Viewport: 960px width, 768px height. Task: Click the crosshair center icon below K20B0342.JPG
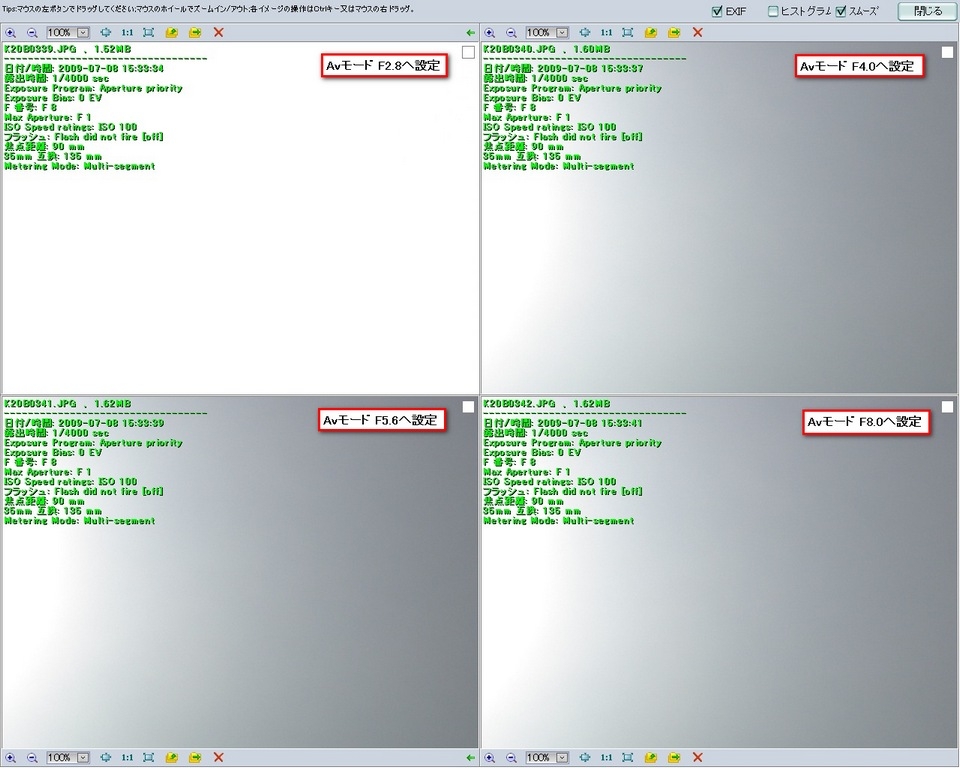[585, 758]
